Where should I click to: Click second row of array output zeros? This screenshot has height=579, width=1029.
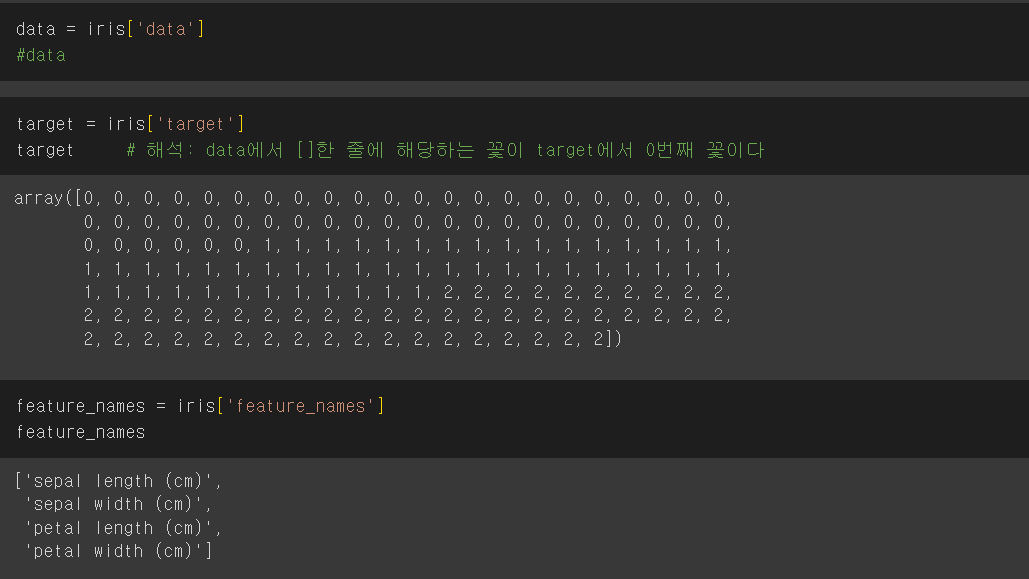pos(408,222)
